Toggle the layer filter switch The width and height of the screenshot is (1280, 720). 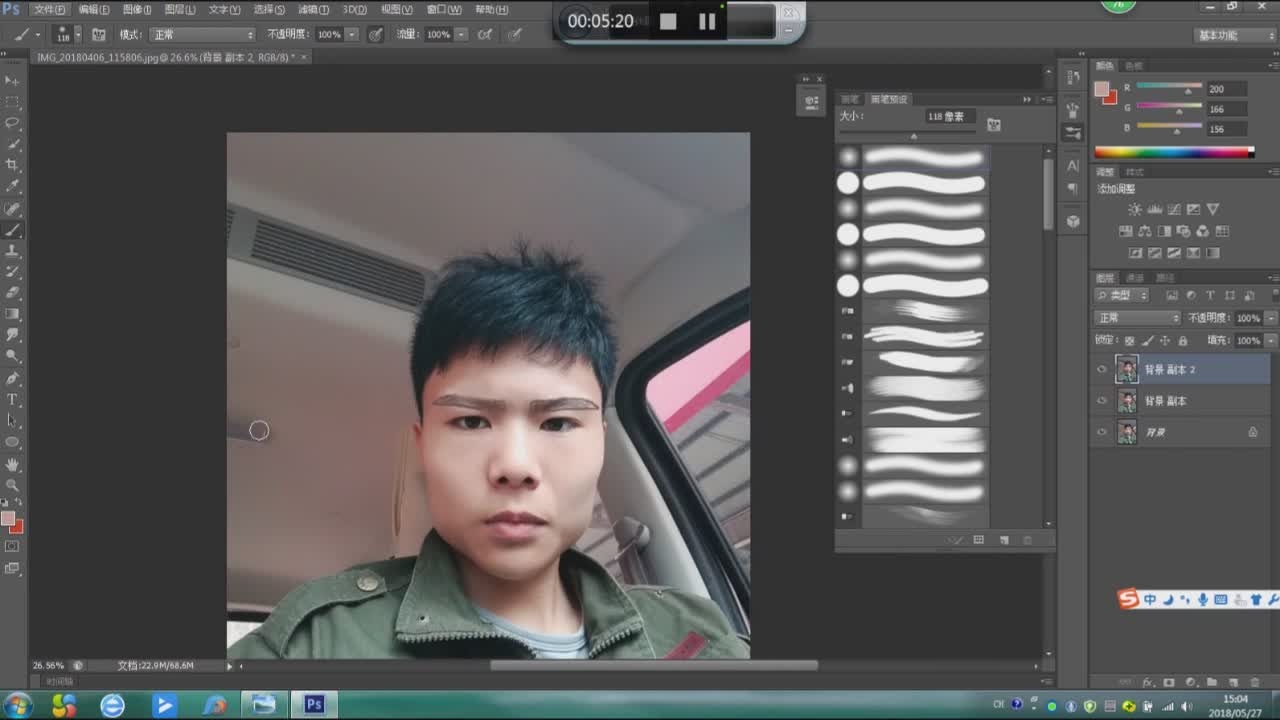pyautogui.click(x=1274, y=295)
